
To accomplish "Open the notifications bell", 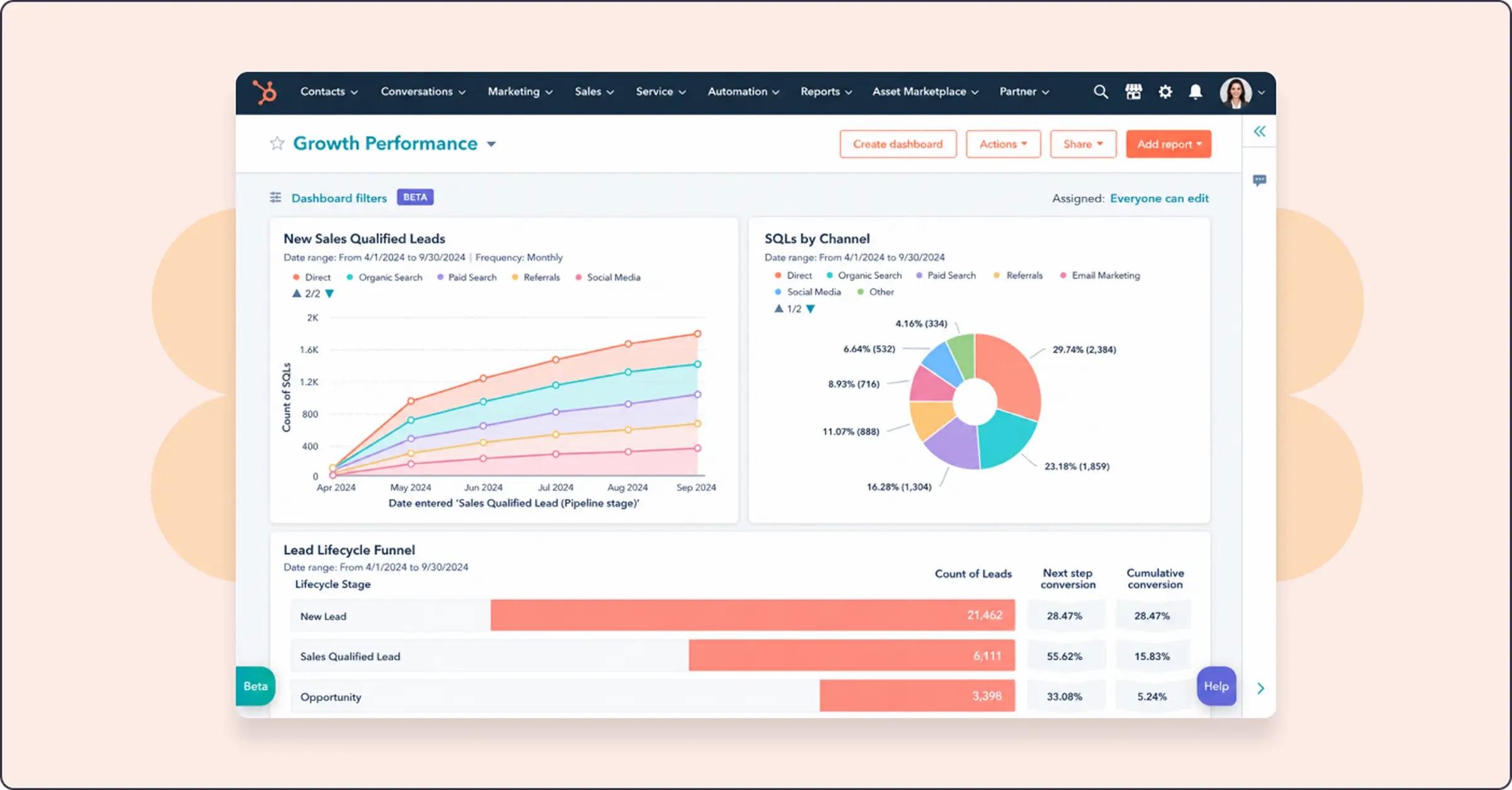I will [1195, 92].
